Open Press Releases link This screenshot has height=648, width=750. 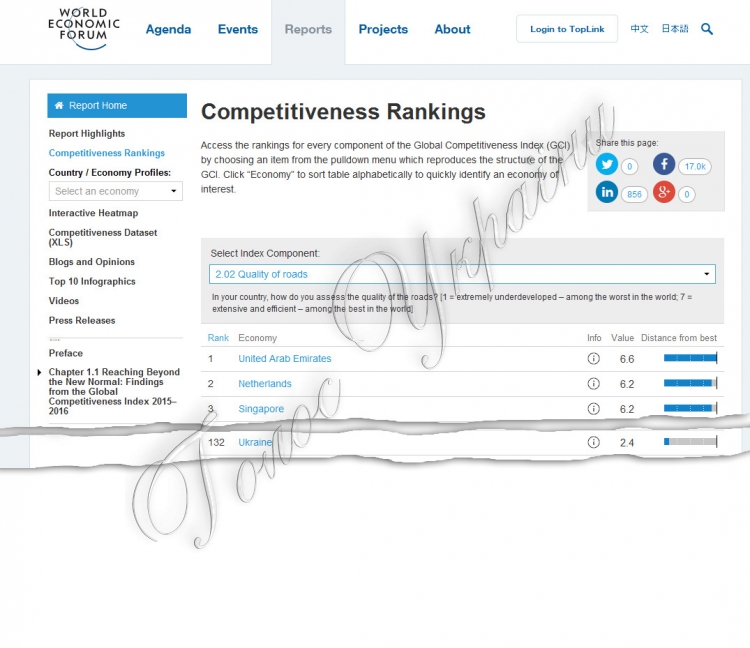pyautogui.click(x=82, y=320)
